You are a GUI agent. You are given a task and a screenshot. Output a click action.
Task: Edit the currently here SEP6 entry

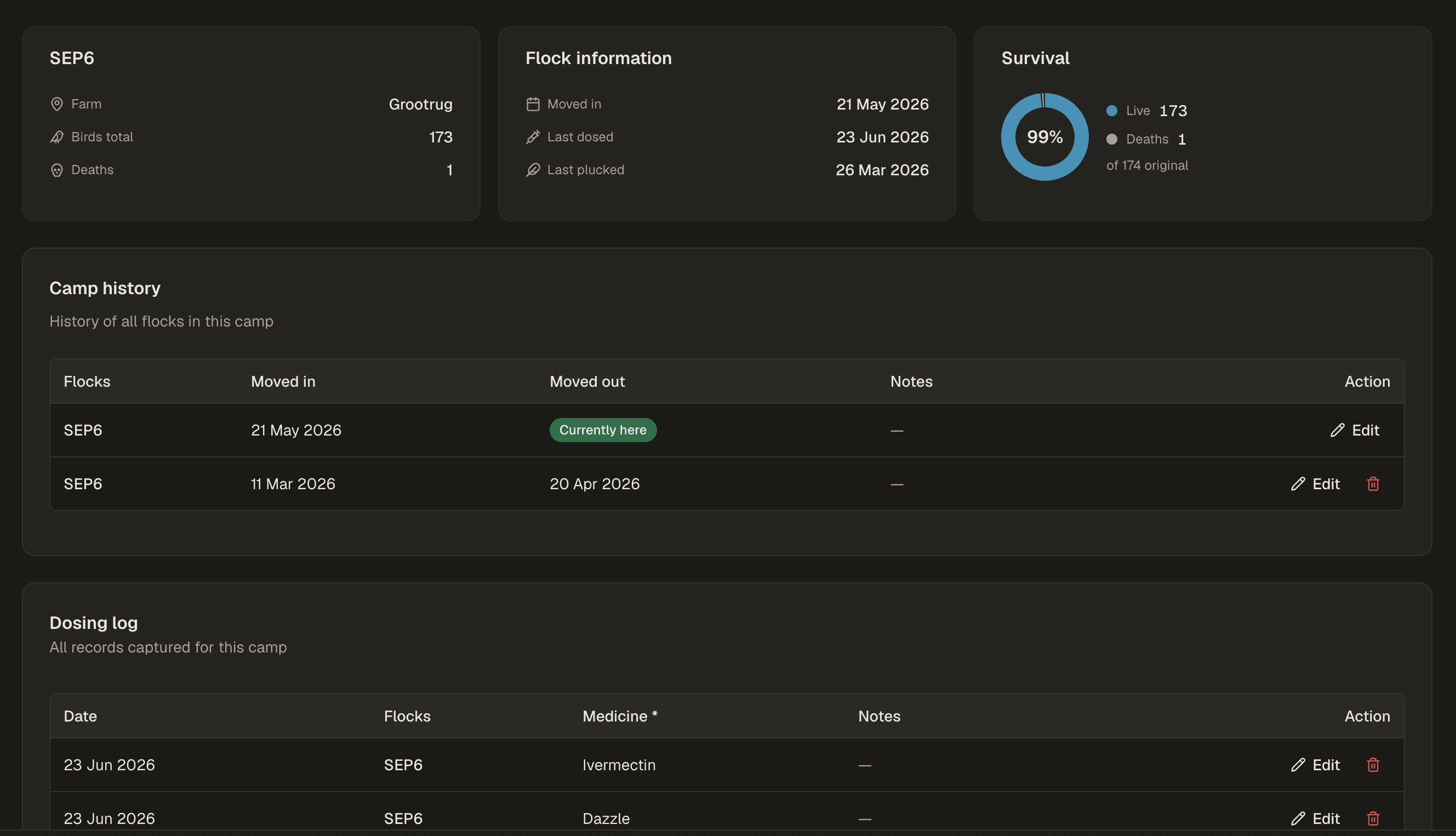click(1354, 430)
